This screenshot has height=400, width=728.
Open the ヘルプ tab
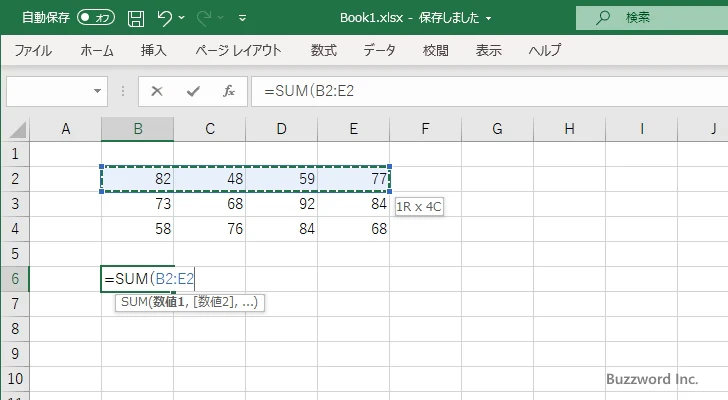tap(545, 50)
